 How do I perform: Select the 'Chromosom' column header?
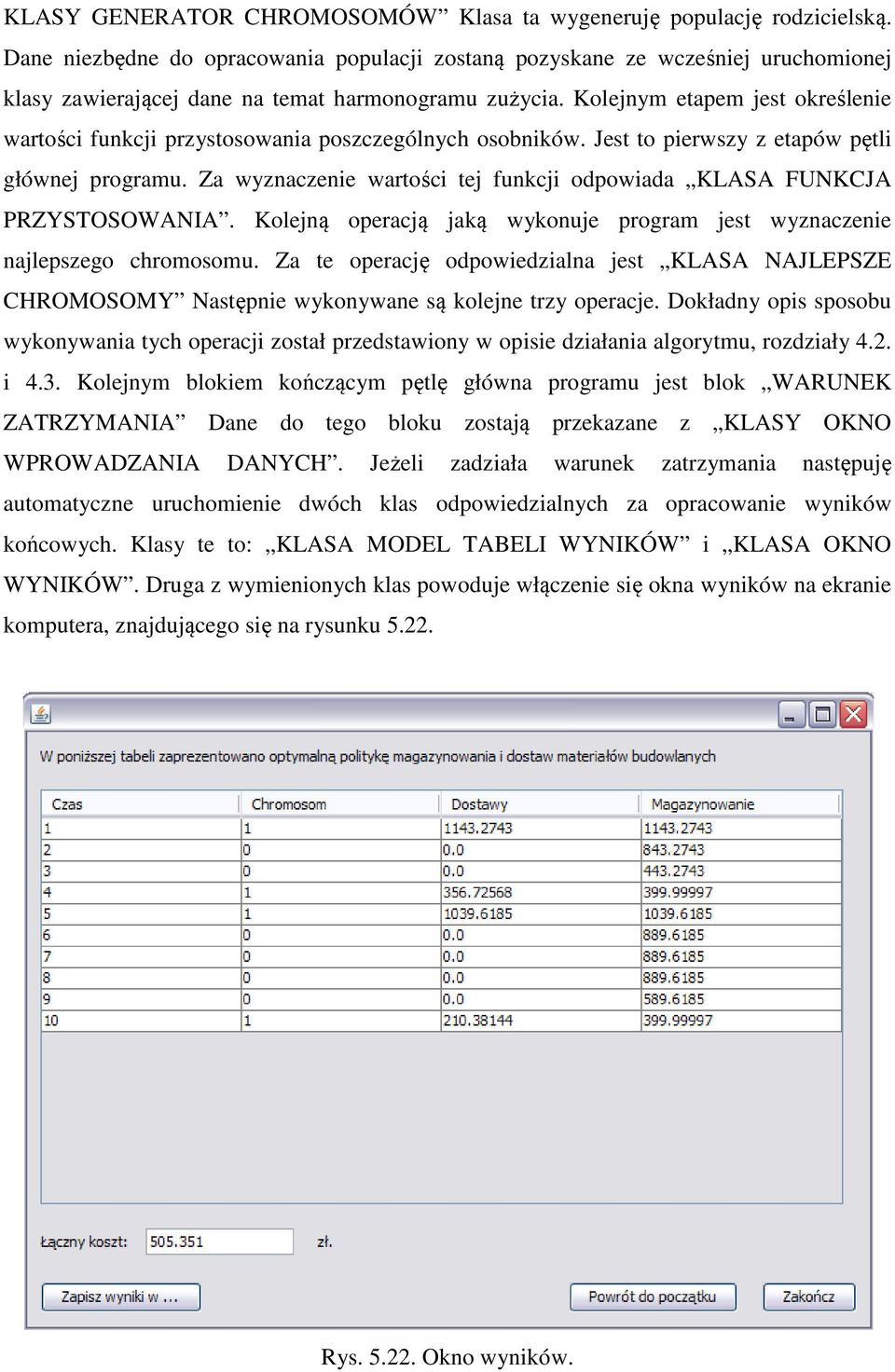(340, 804)
